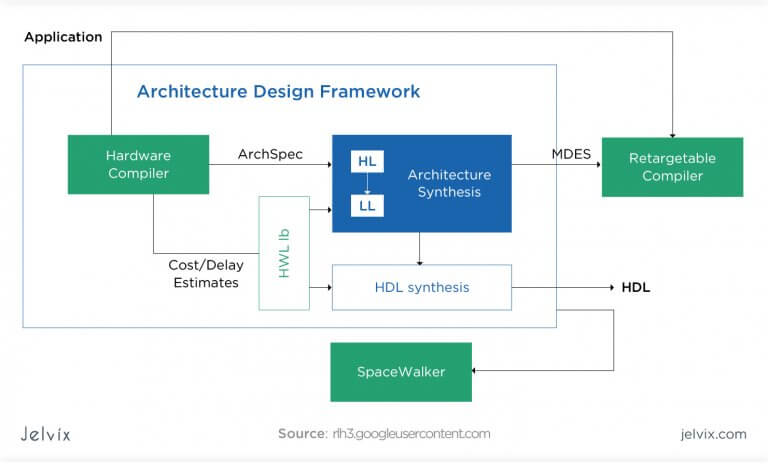Screen dimensions: 768x464
Task: Click the Jelvix logo
Action: (x=45, y=434)
